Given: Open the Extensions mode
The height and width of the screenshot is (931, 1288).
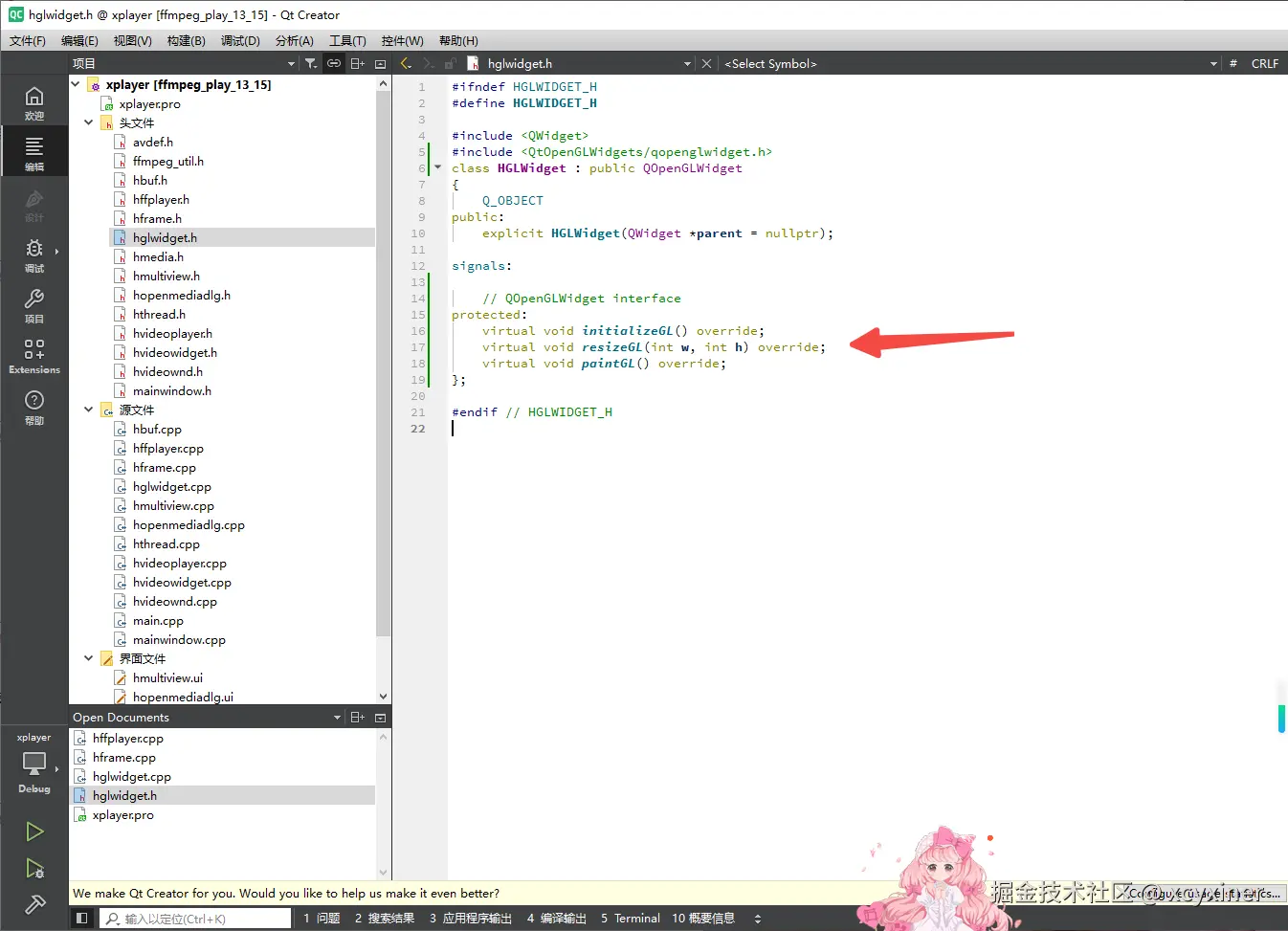Looking at the screenshot, I should tap(34, 357).
